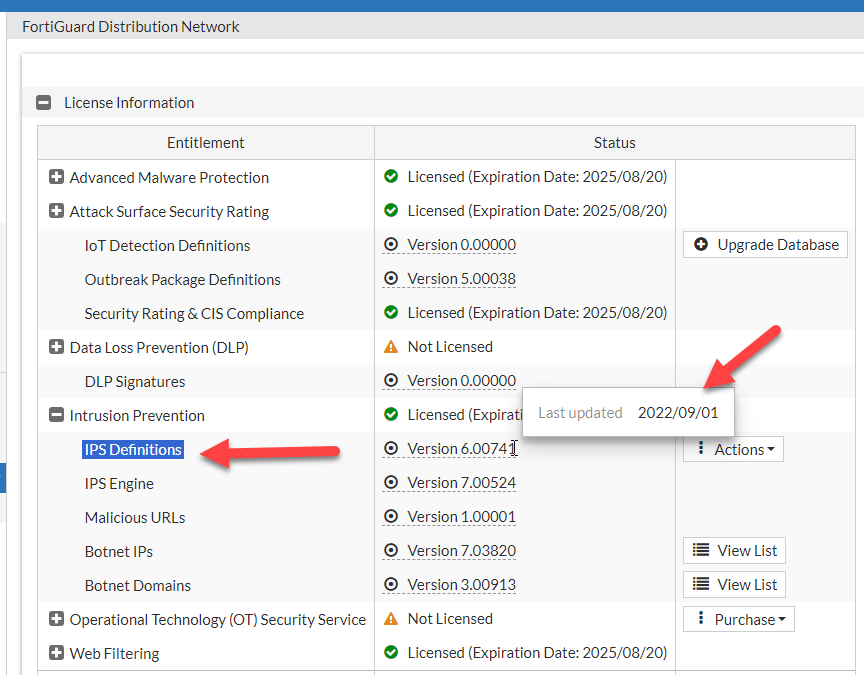Select the highlighted IPS Definitions item
Screen dimensions: 864x675
(133, 449)
